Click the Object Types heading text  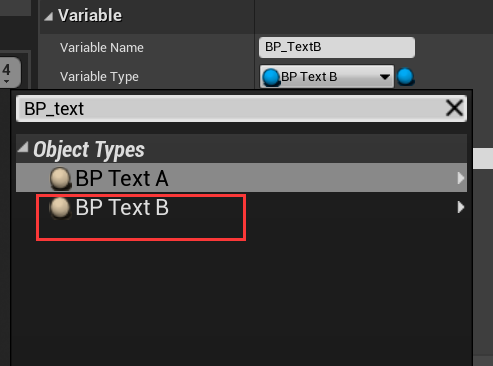[x=89, y=149]
